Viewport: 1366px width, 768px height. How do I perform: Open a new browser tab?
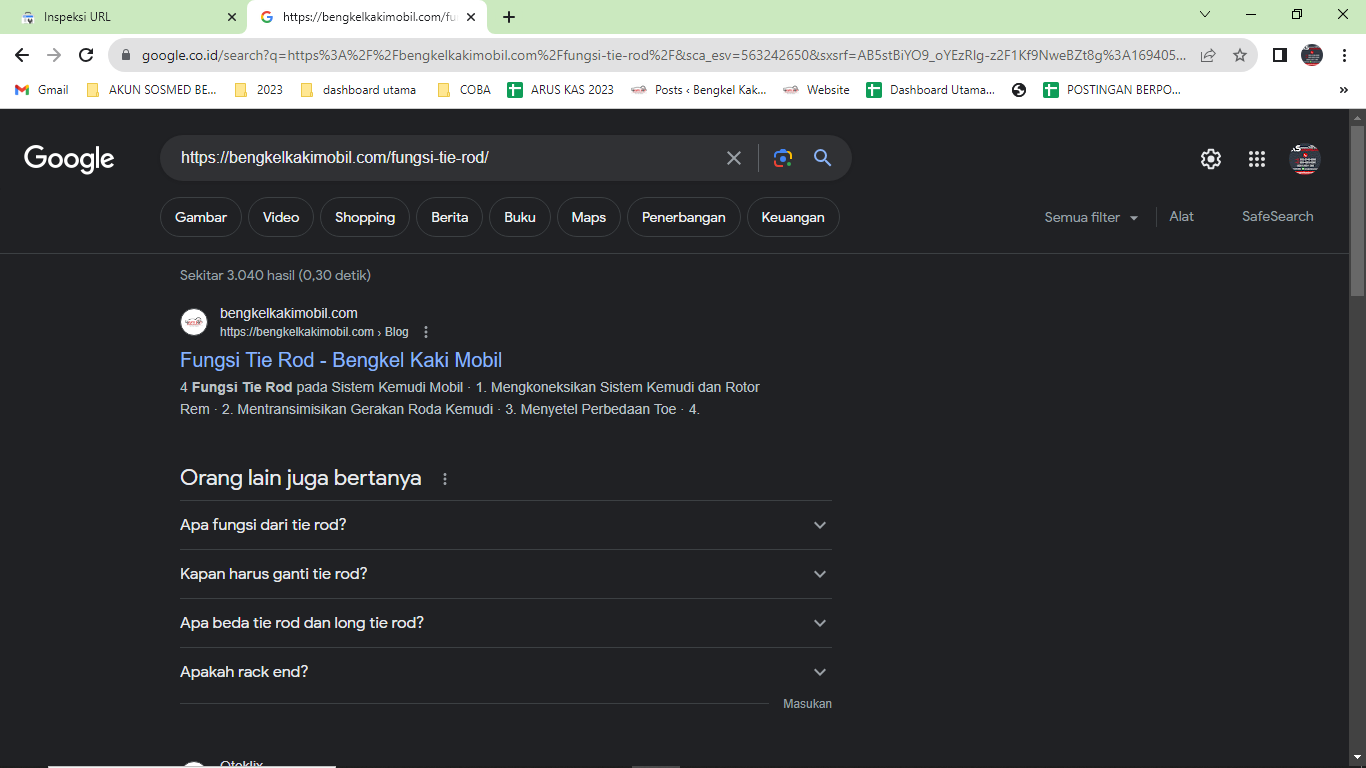(509, 17)
